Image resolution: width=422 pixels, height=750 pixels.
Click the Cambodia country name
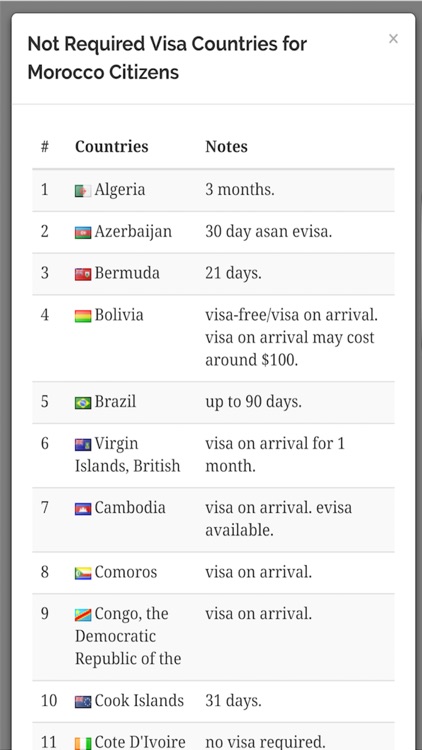130,507
